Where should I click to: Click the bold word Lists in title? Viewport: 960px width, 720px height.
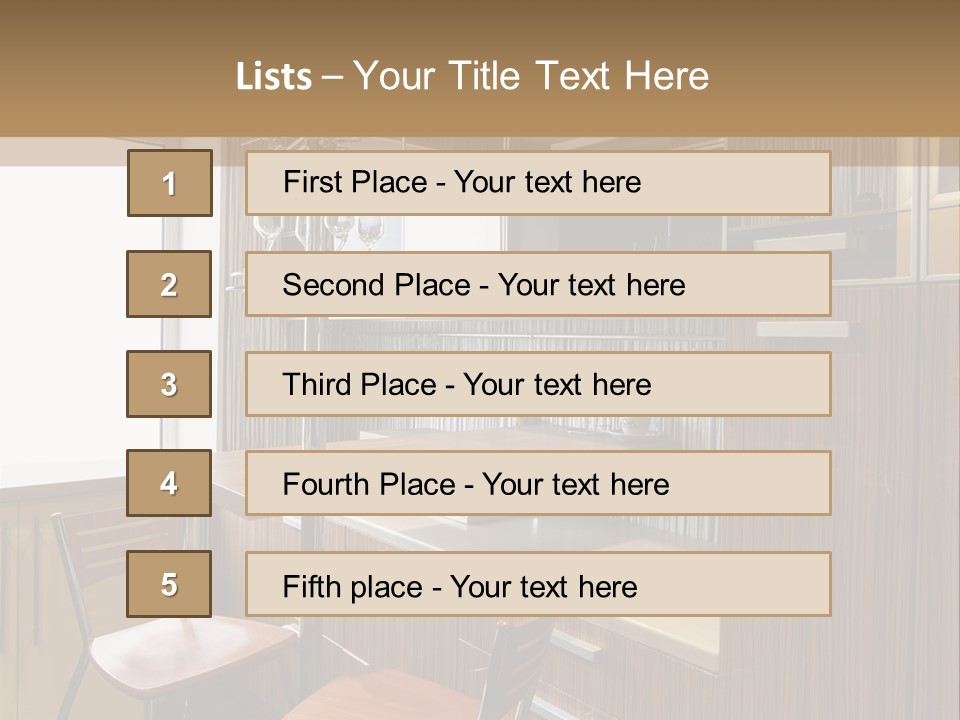[273, 76]
